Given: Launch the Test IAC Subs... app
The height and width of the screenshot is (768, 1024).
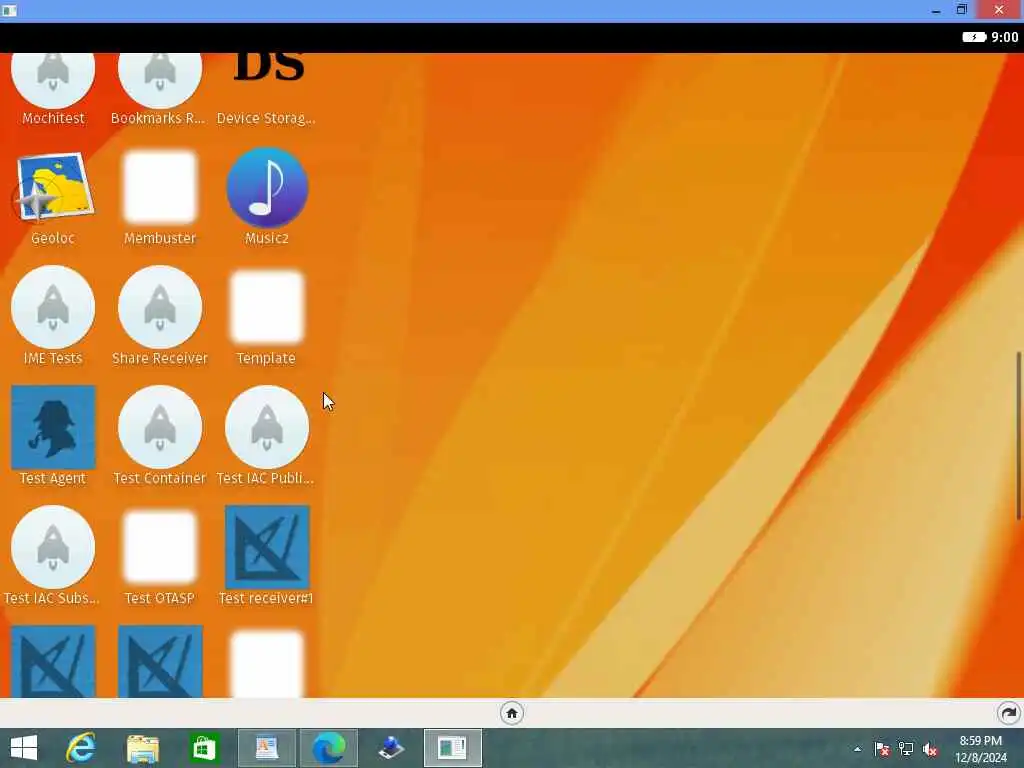Looking at the screenshot, I should pos(53,547).
